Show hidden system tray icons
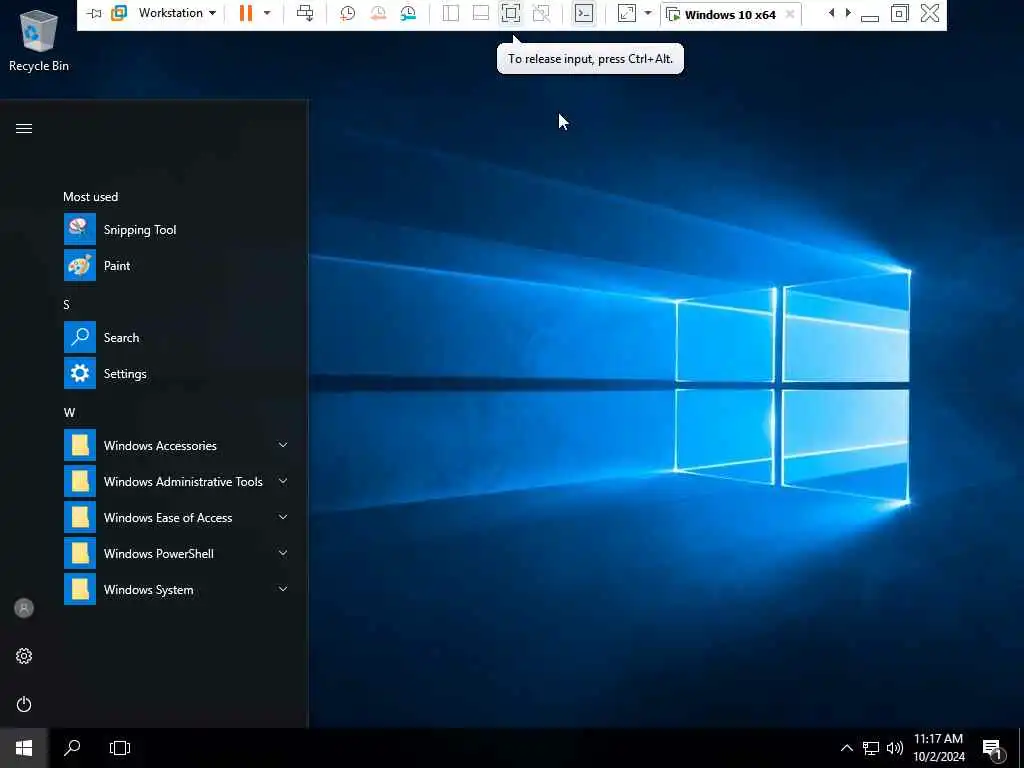The width and height of the screenshot is (1024, 768). click(846, 748)
